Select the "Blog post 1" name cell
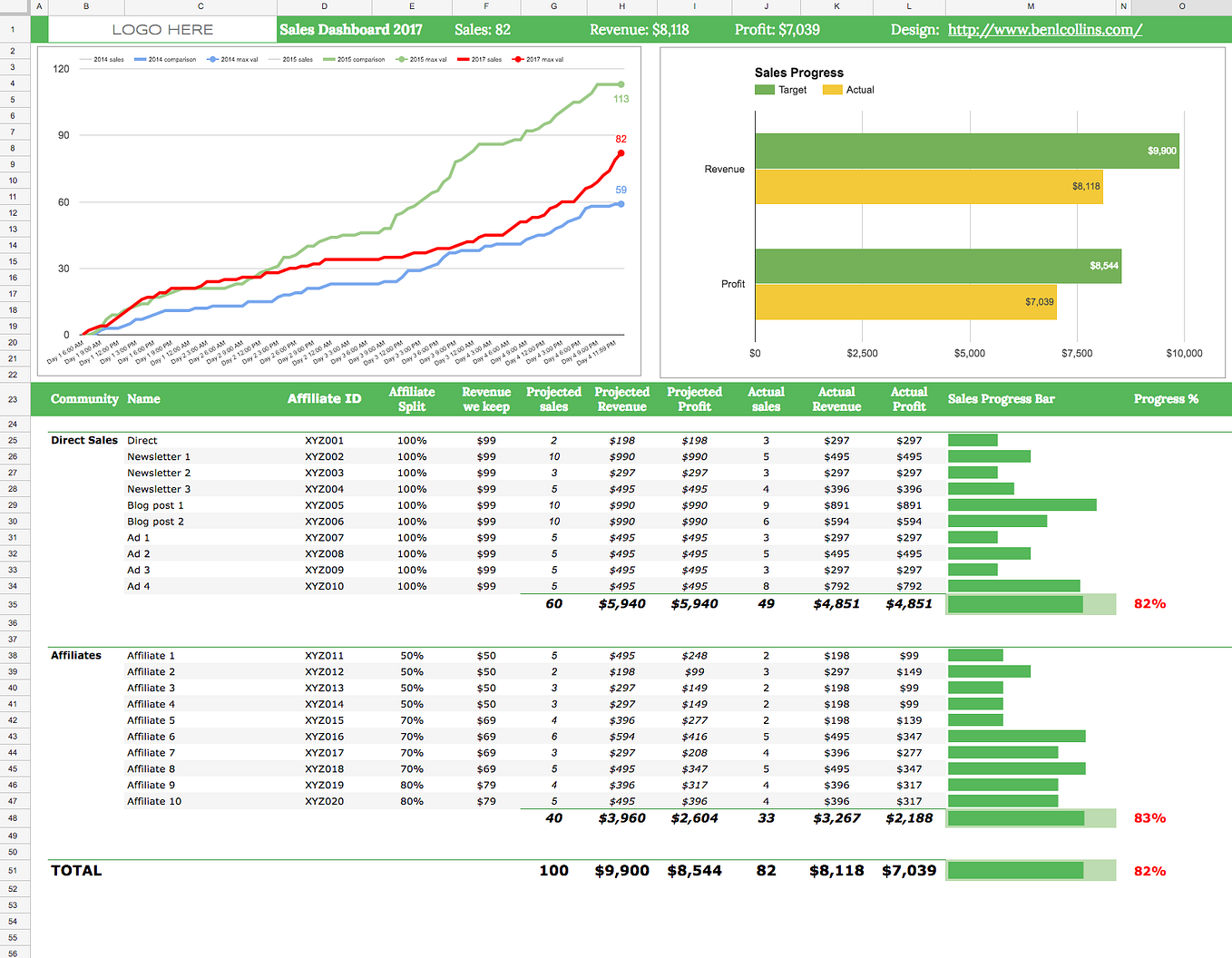1232x958 pixels. 155,505
